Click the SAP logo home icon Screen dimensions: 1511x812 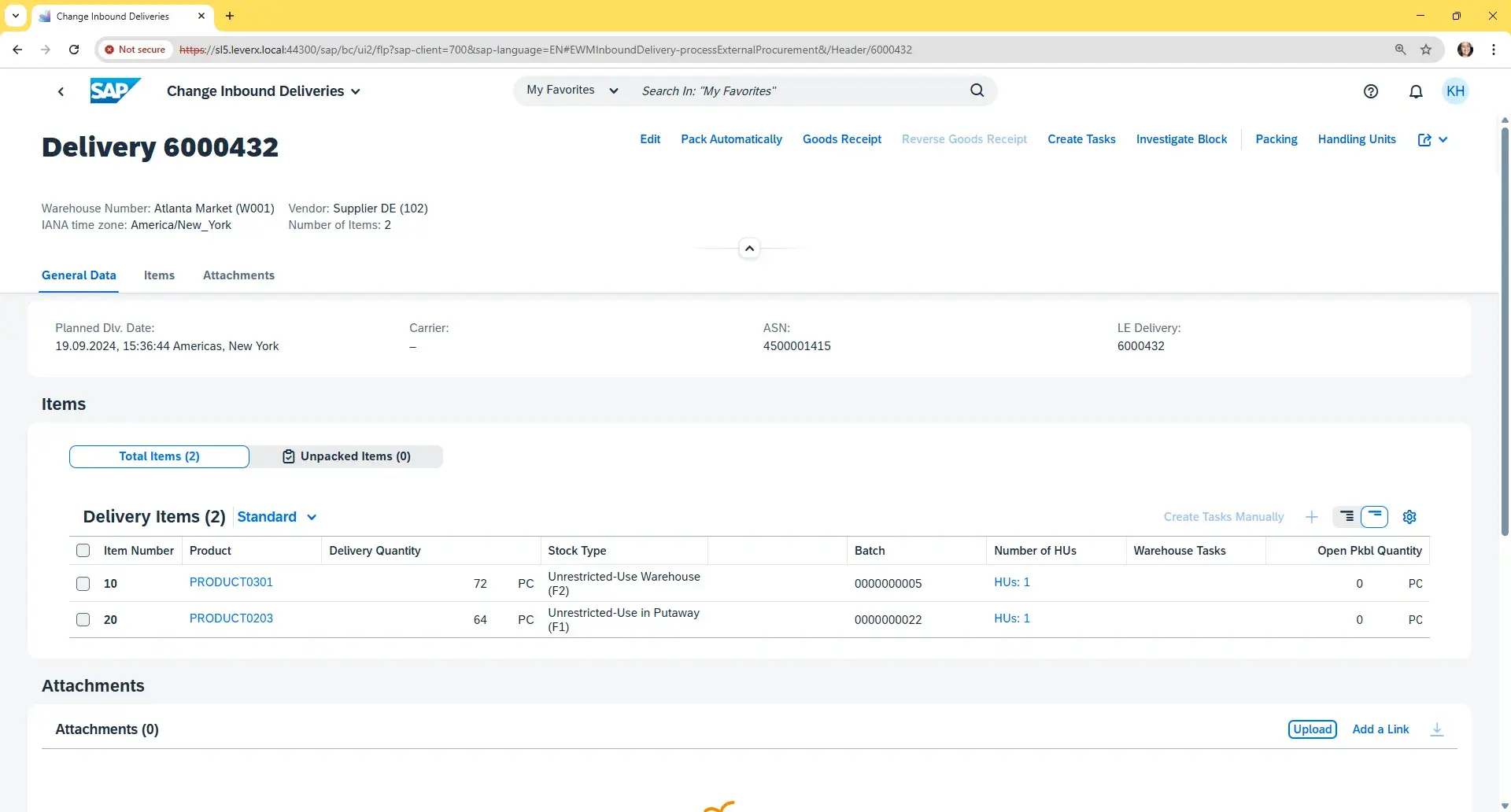(115, 90)
